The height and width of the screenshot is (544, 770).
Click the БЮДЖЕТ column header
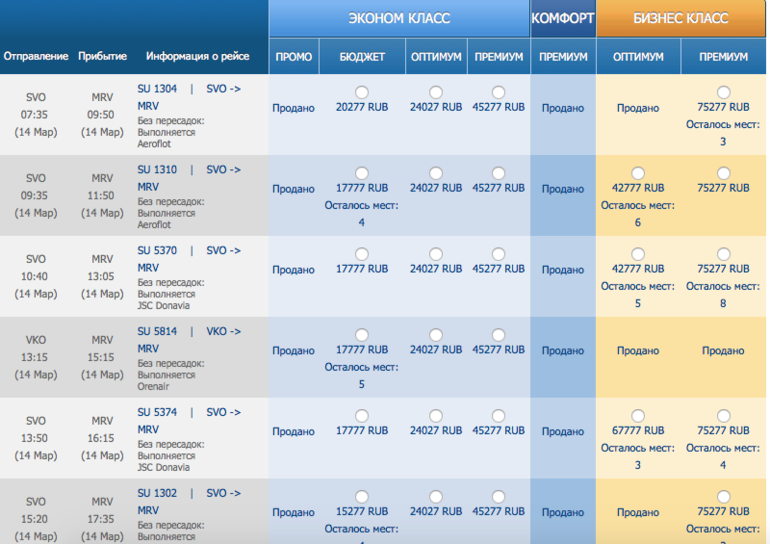tap(362, 56)
